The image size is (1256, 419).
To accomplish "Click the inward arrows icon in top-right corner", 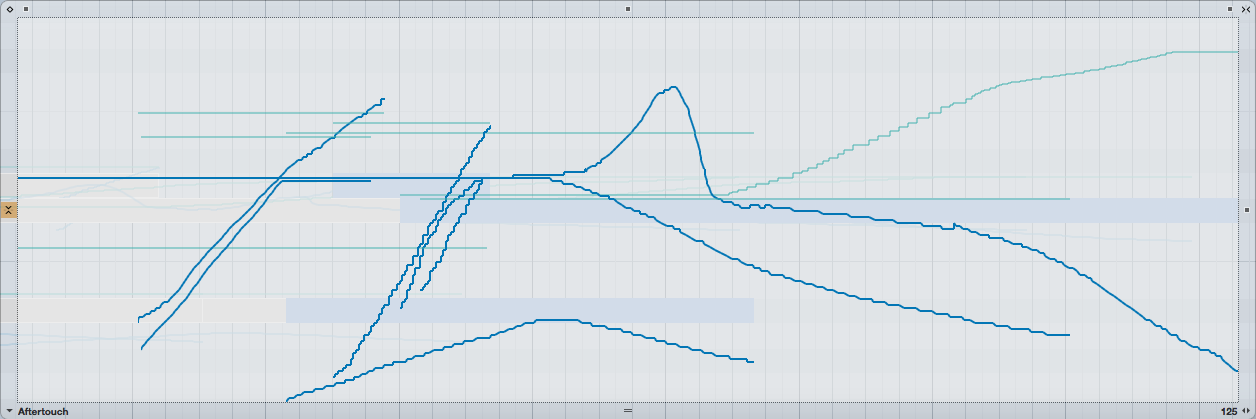I will coord(1247,8).
